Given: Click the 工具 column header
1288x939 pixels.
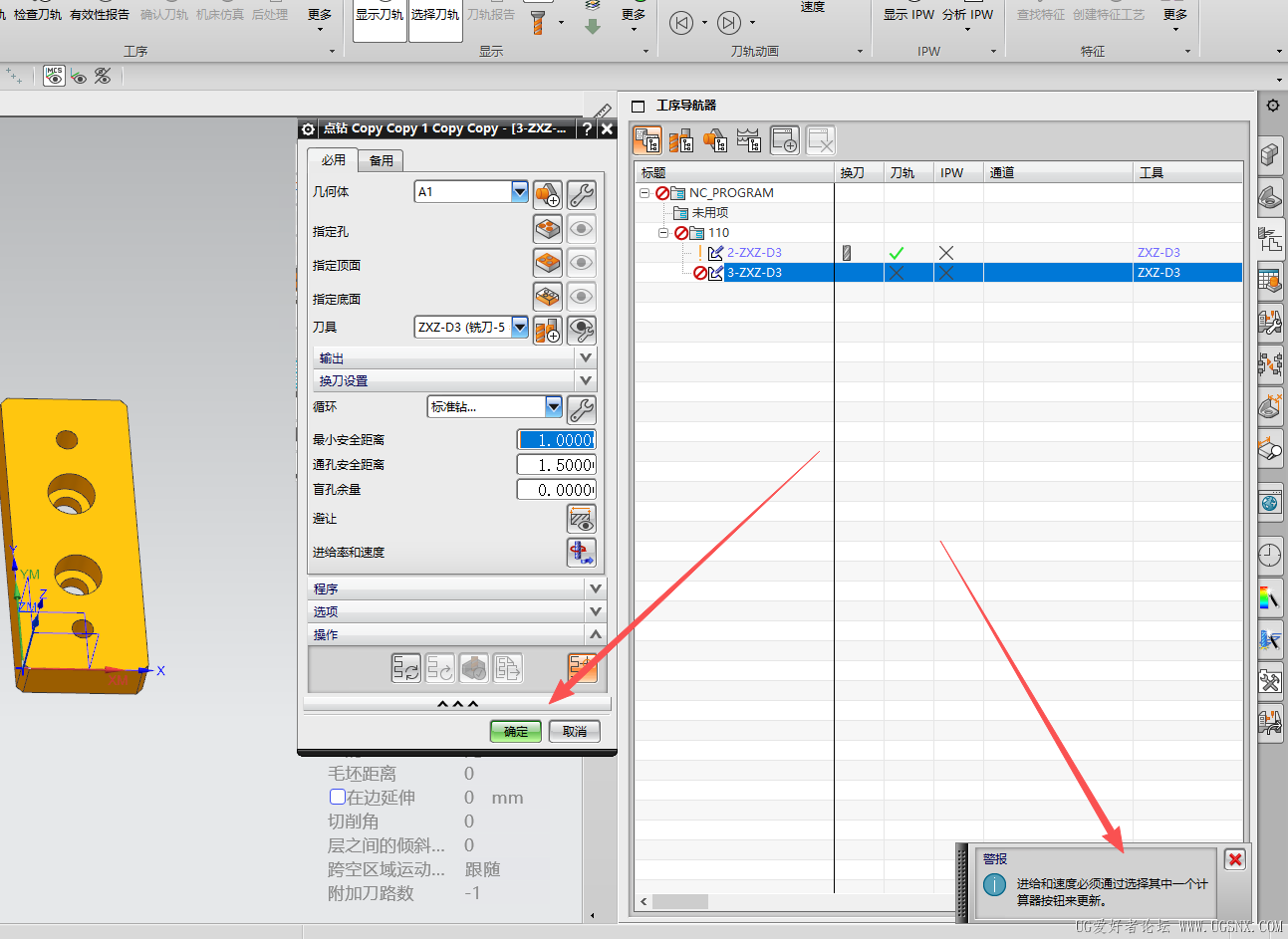Looking at the screenshot, I should tap(1187, 172).
